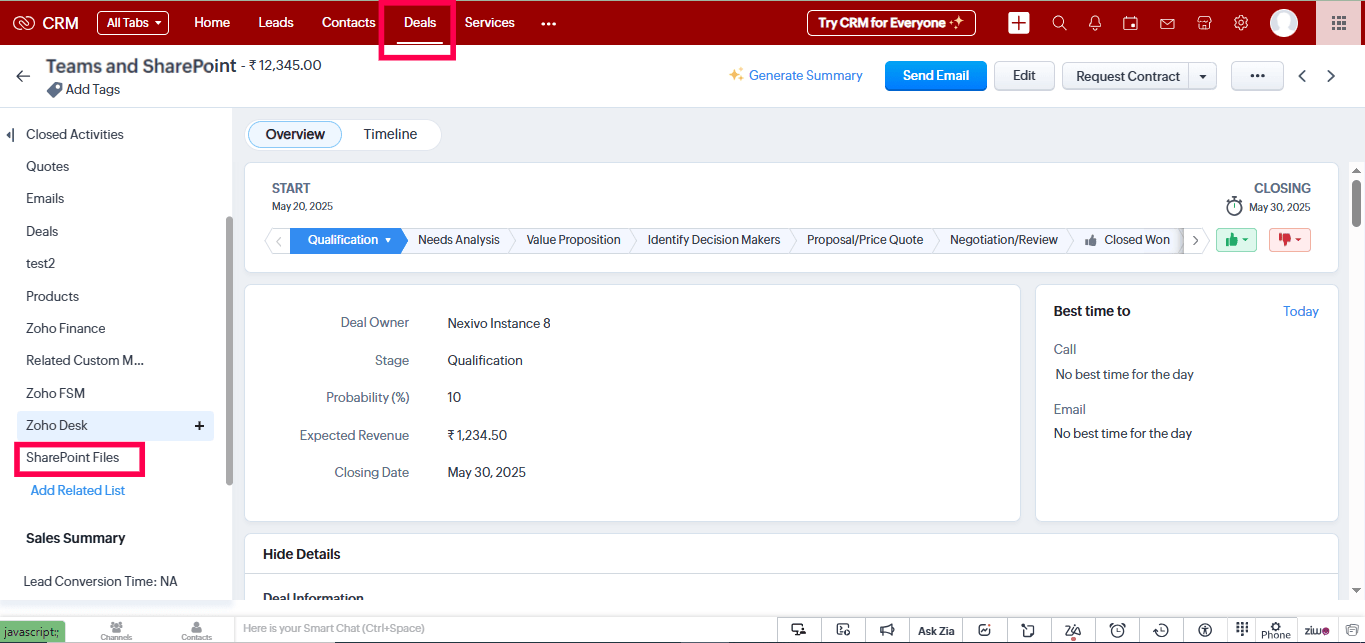Open the Quotes related list
Viewport: 1365px width, 643px height.
tap(48, 167)
